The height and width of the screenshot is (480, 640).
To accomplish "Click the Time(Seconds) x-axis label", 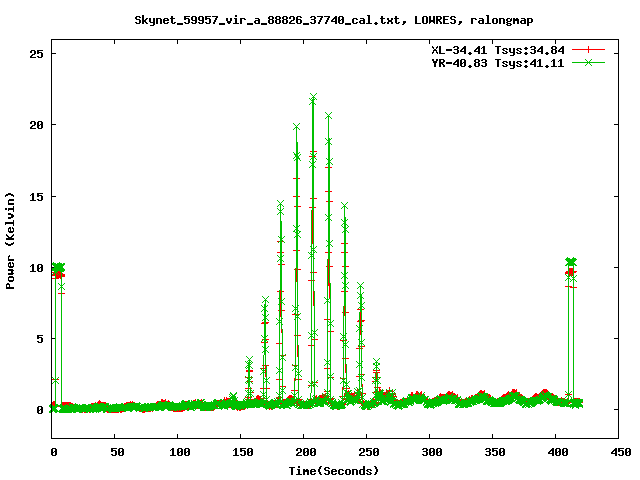I will point(334,471).
